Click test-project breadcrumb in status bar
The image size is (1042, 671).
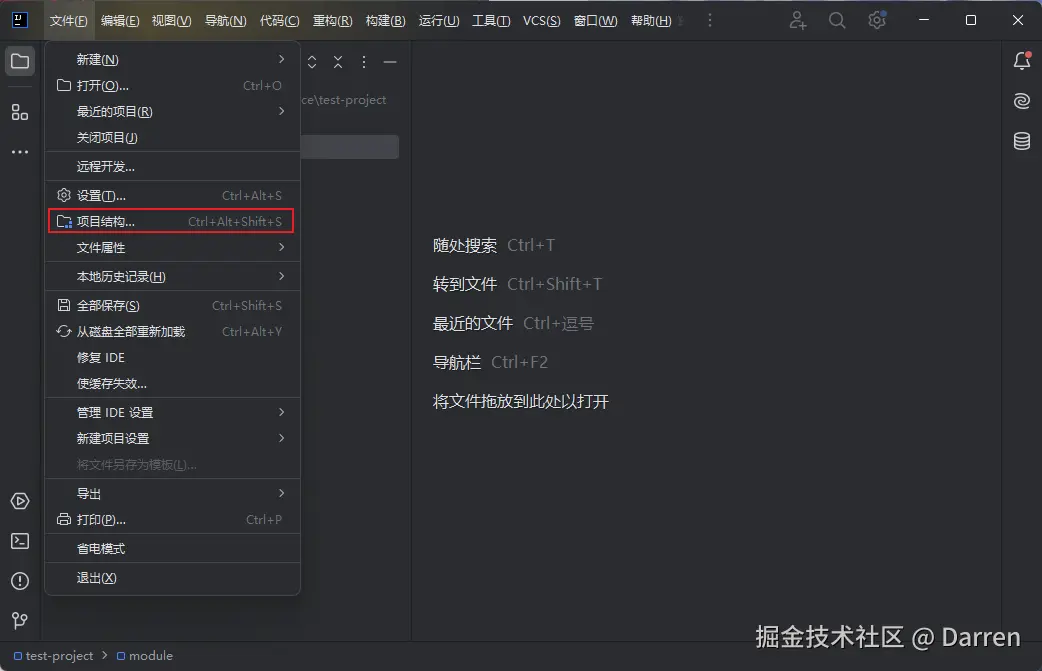pos(54,656)
